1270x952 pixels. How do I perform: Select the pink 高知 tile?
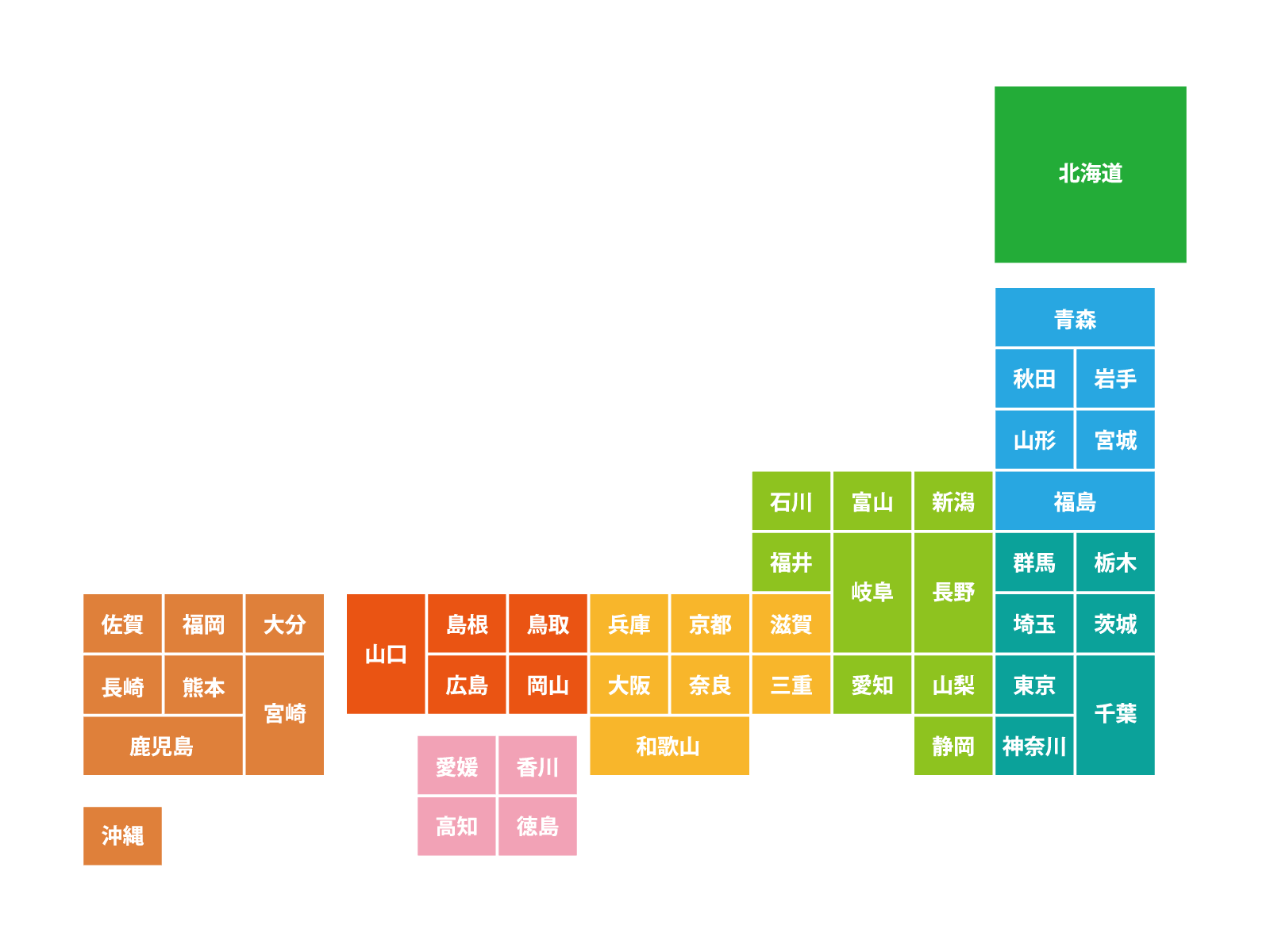[x=456, y=827]
